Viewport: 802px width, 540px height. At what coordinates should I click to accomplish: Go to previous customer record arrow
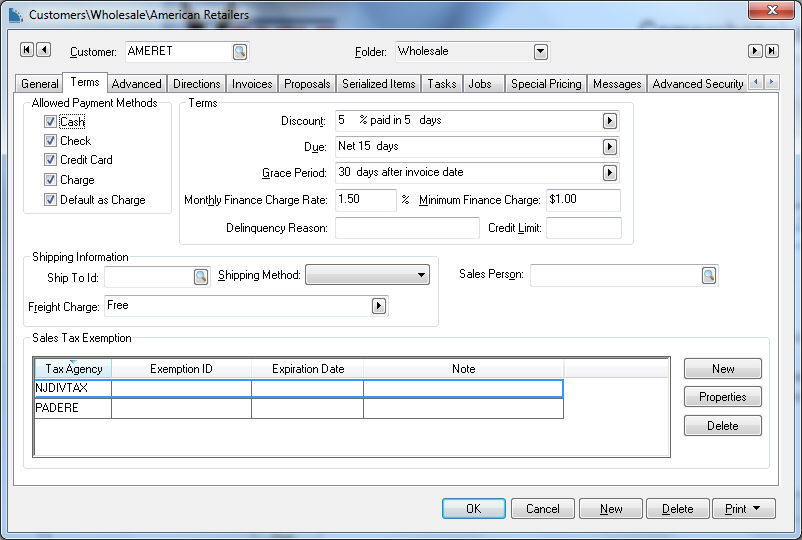click(44, 50)
